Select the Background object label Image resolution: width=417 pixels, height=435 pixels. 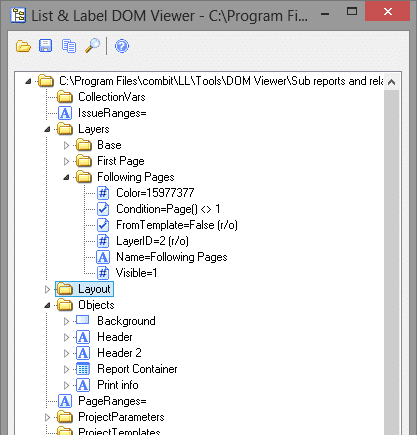coord(126,321)
